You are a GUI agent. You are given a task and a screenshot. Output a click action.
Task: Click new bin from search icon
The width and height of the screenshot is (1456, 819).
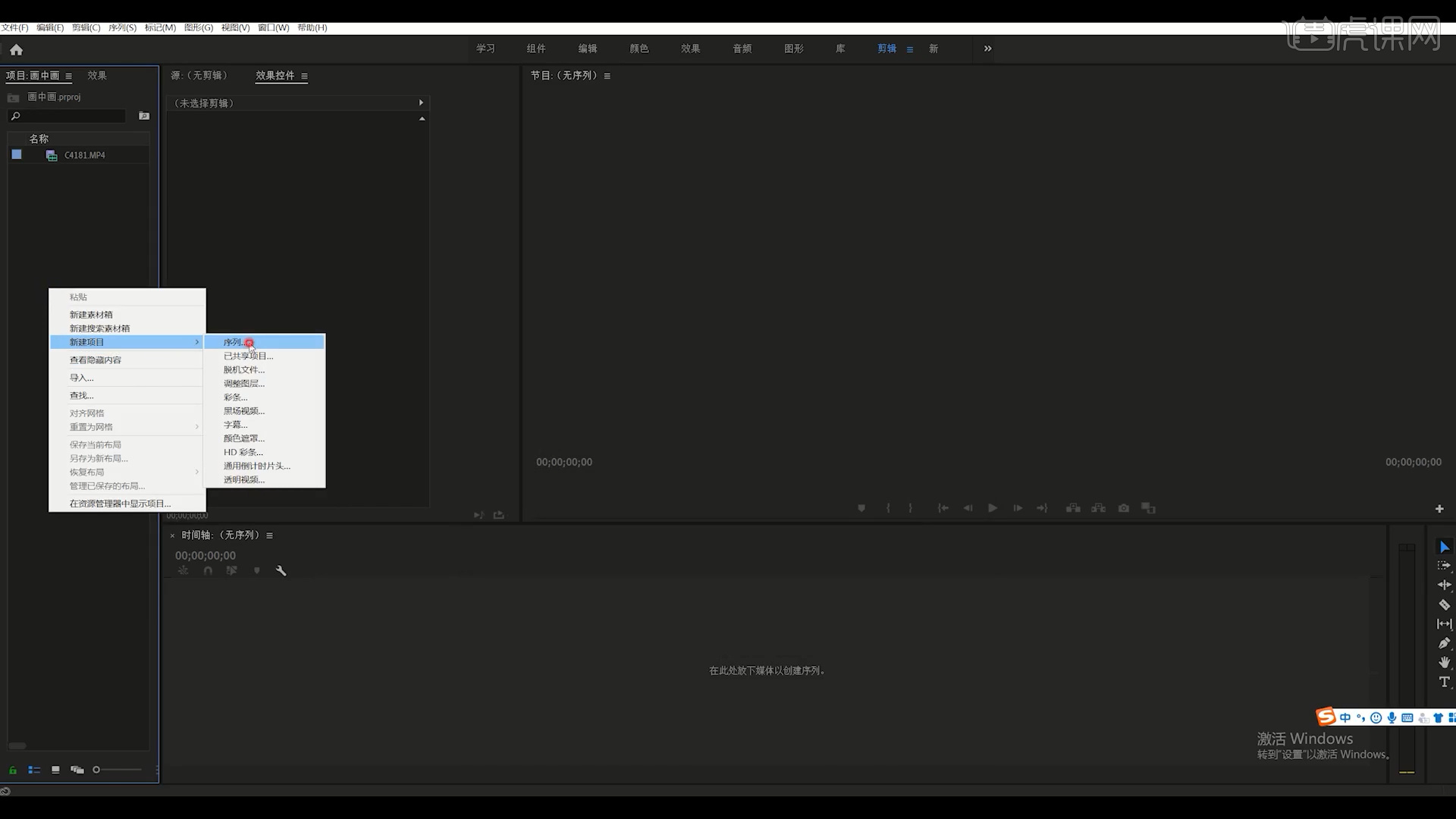[x=144, y=116]
